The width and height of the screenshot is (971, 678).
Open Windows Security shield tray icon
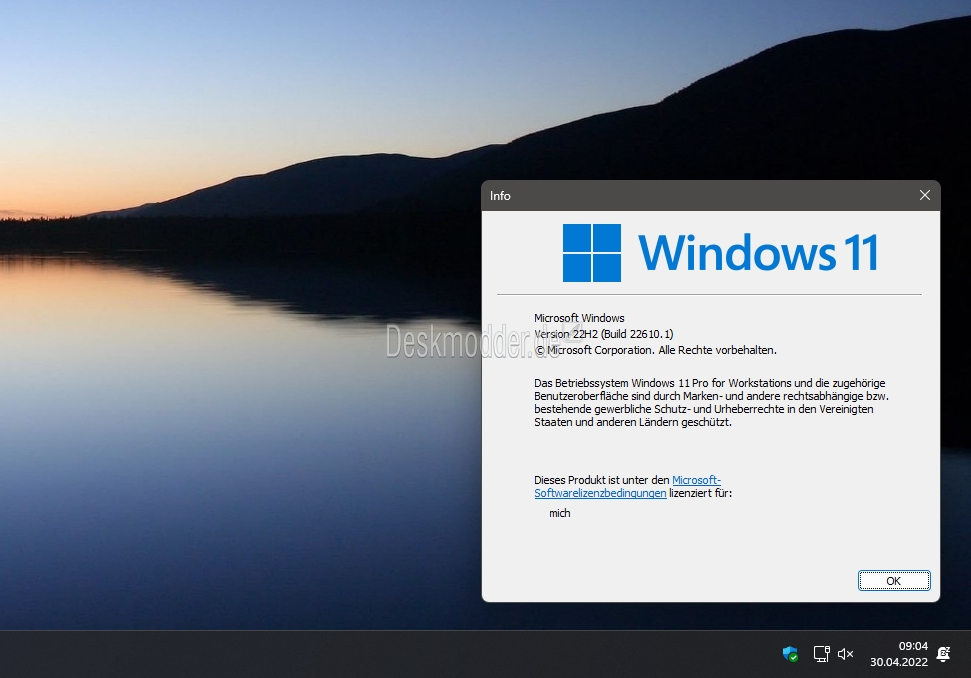tap(790, 654)
